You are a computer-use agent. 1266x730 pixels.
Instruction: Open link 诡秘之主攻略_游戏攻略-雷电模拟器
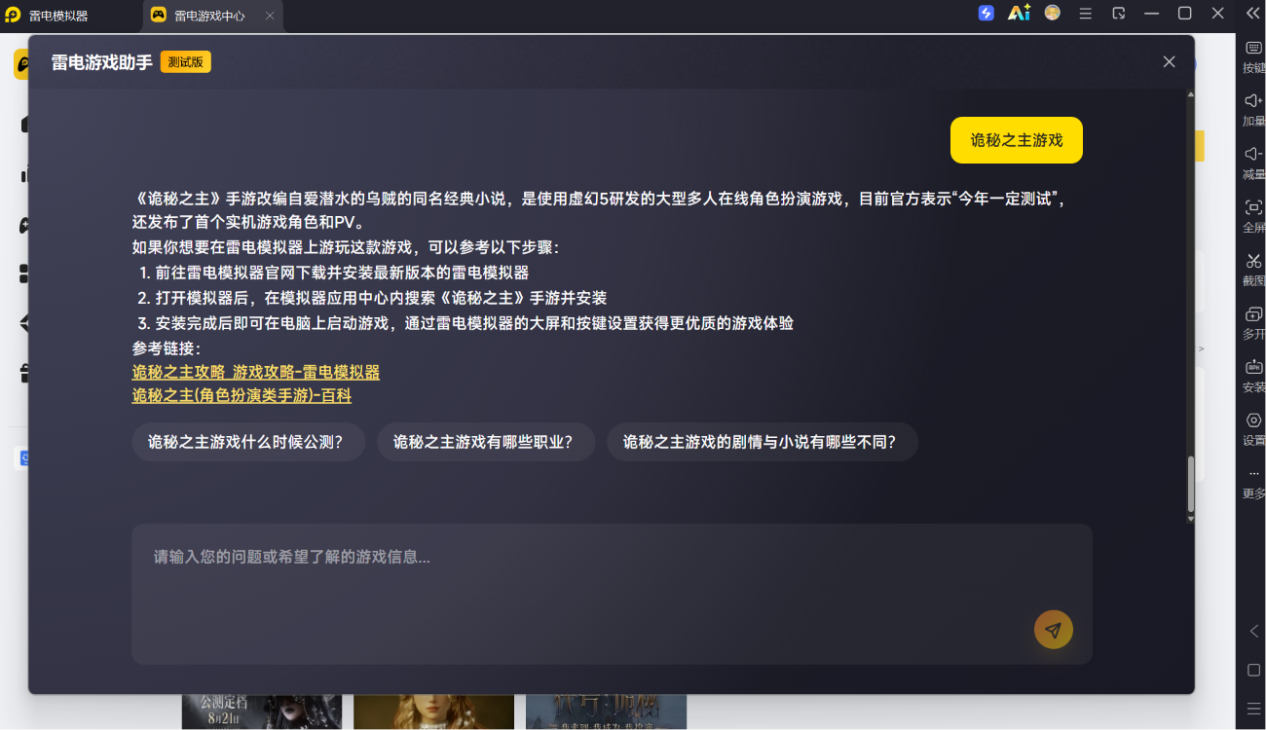[256, 372]
